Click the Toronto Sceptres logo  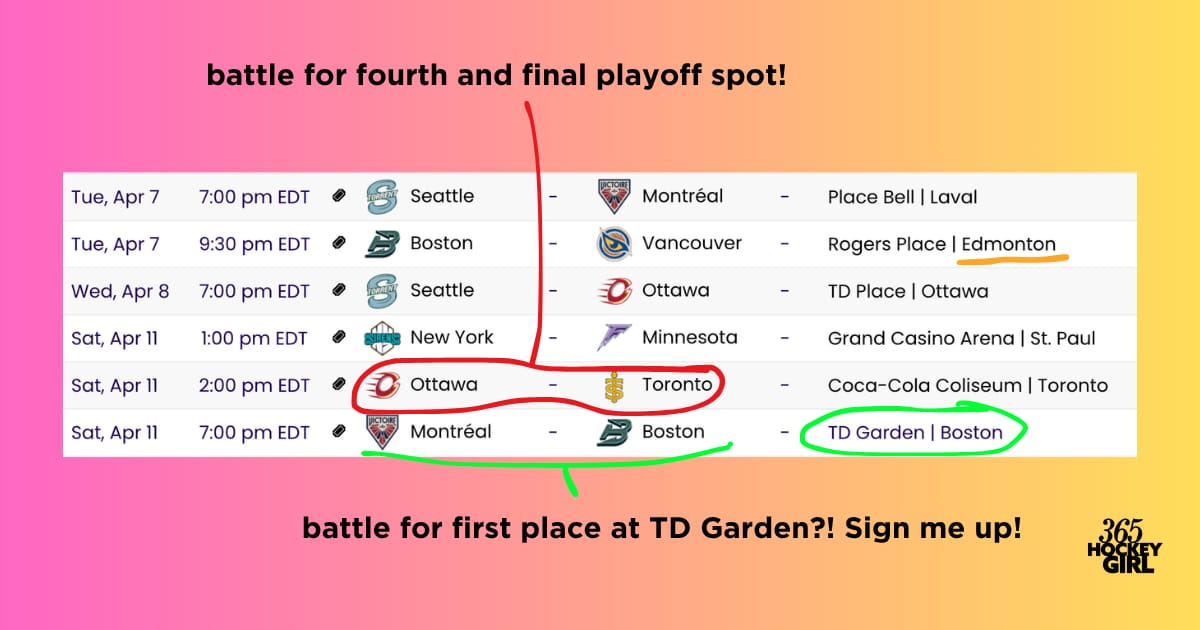[x=614, y=385]
